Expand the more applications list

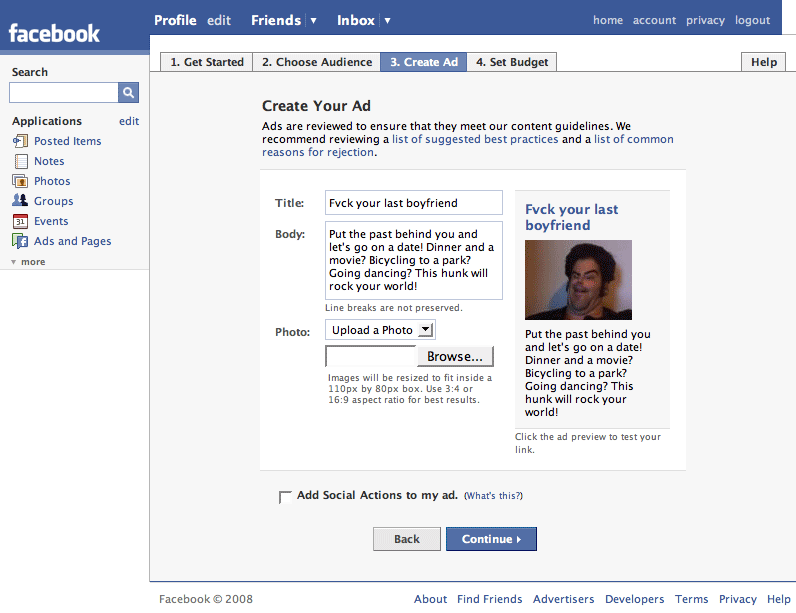coord(28,262)
